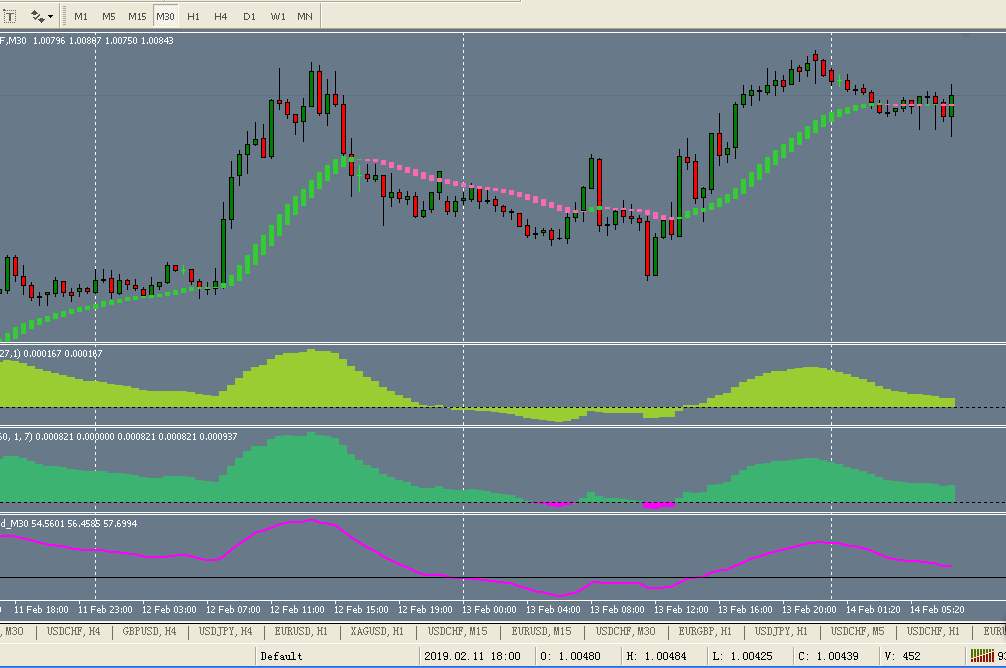Select the text label drawing tool
The width and height of the screenshot is (1006, 668).
[x=10, y=16]
